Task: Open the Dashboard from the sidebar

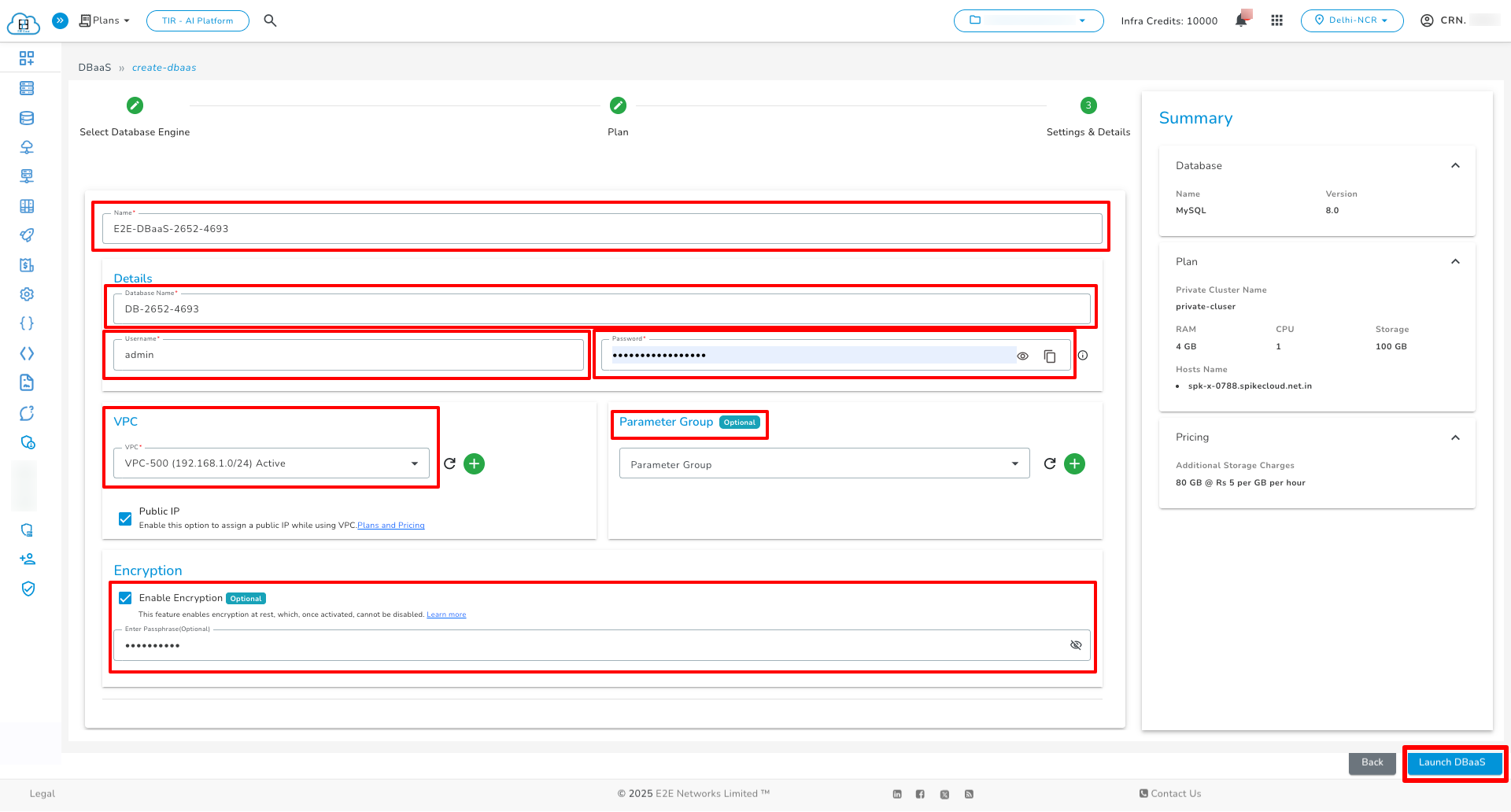Action: coord(27,58)
